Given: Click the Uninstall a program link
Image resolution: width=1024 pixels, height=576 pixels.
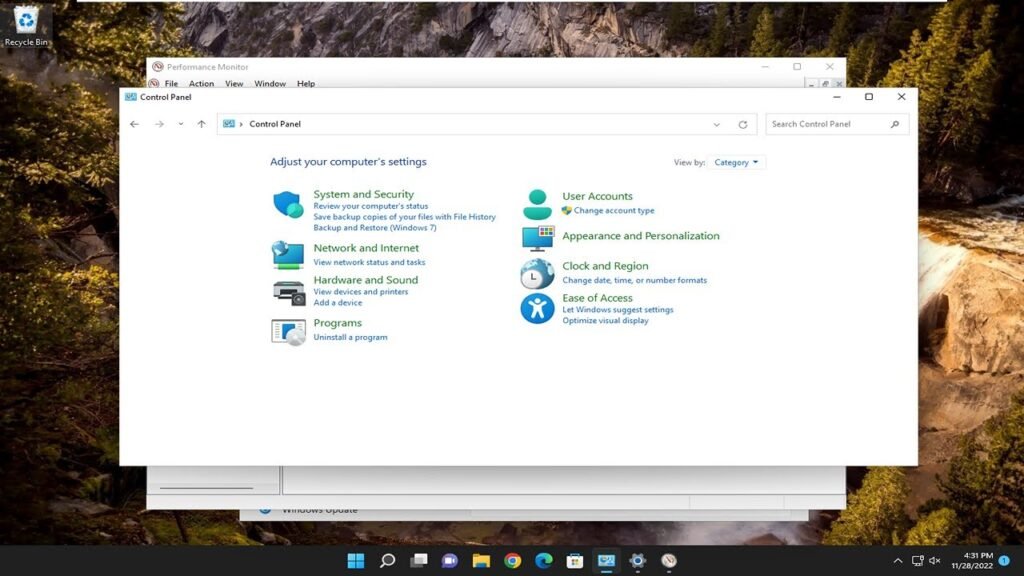Looking at the screenshot, I should pos(350,338).
